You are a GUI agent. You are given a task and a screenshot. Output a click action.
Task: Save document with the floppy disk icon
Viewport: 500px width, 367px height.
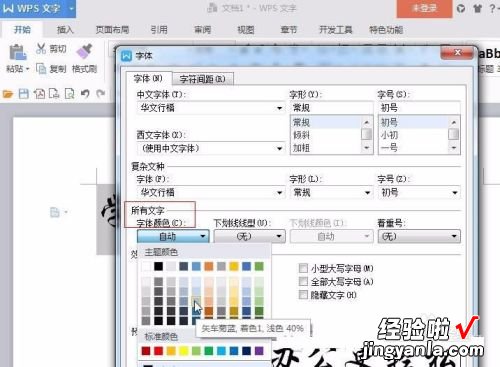click(x=23, y=94)
